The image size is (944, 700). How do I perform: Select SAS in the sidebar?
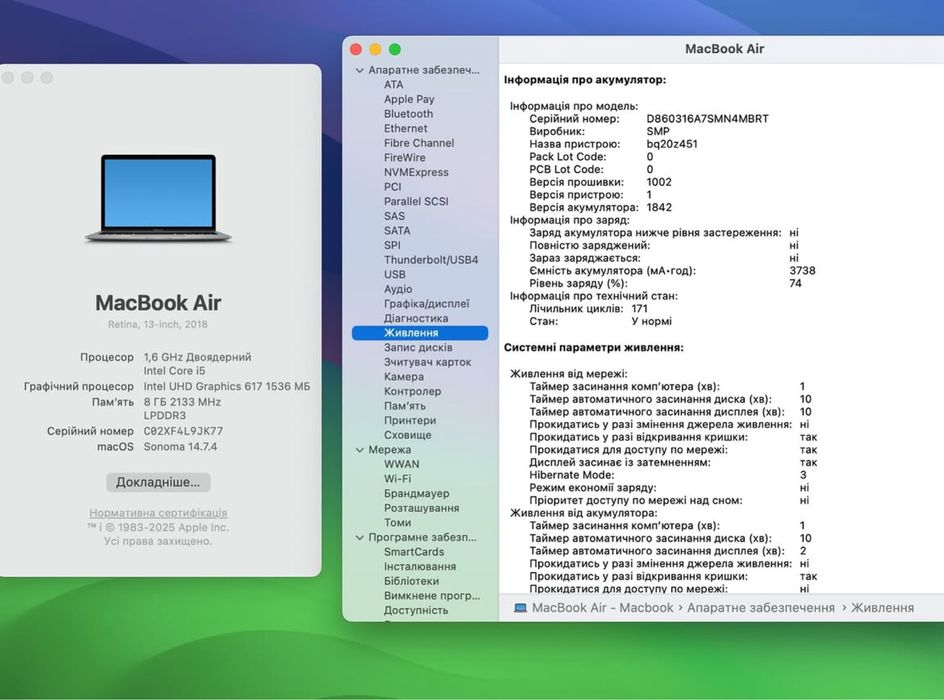(394, 216)
